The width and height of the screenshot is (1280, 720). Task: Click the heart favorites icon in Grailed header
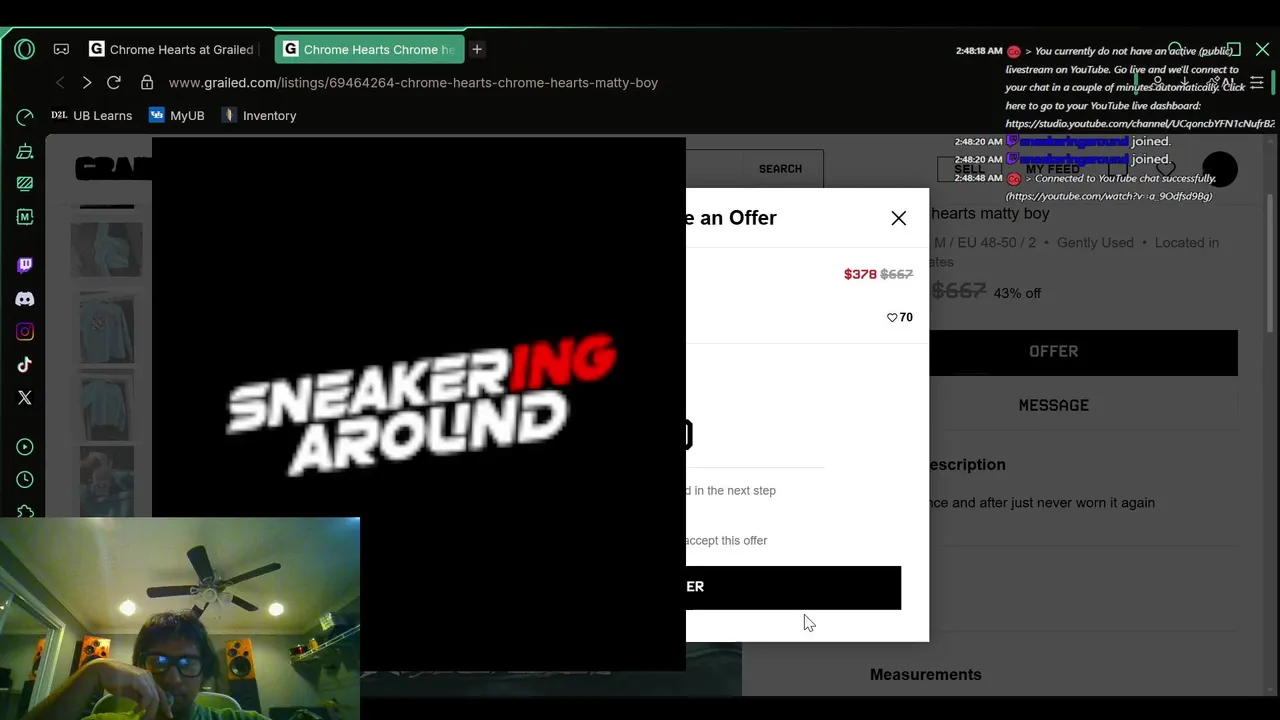(1166, 169)
